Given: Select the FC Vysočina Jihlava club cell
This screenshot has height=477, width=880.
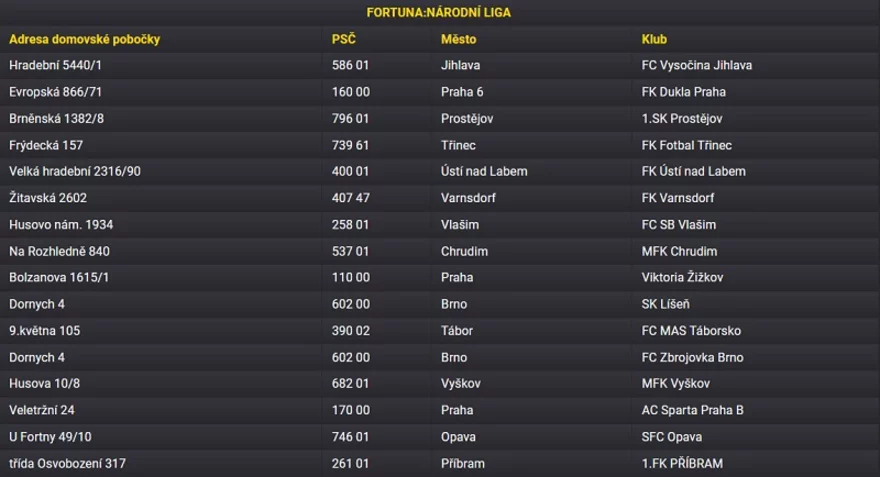Looking at the screenshot, I should (696, 65).
